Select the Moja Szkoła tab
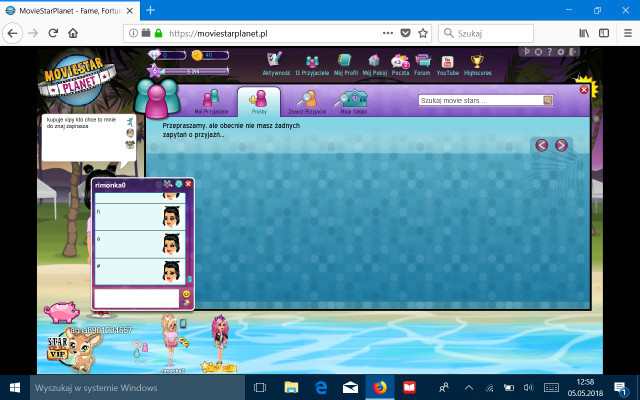Viewport: 640px width, 400px height. coord(352,100)
